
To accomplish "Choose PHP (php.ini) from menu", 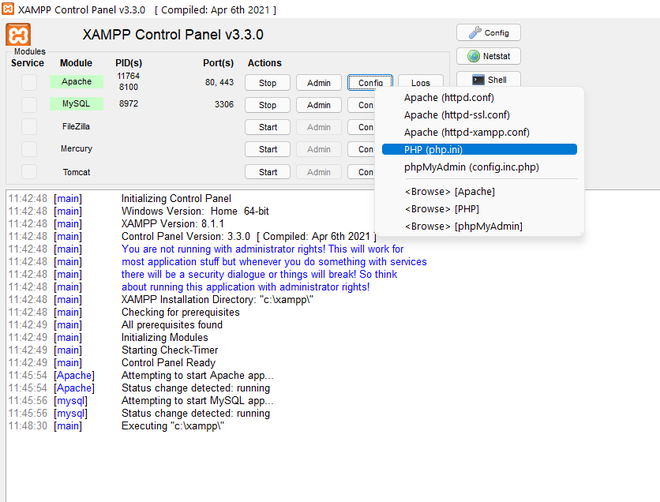I will point(479,149).
